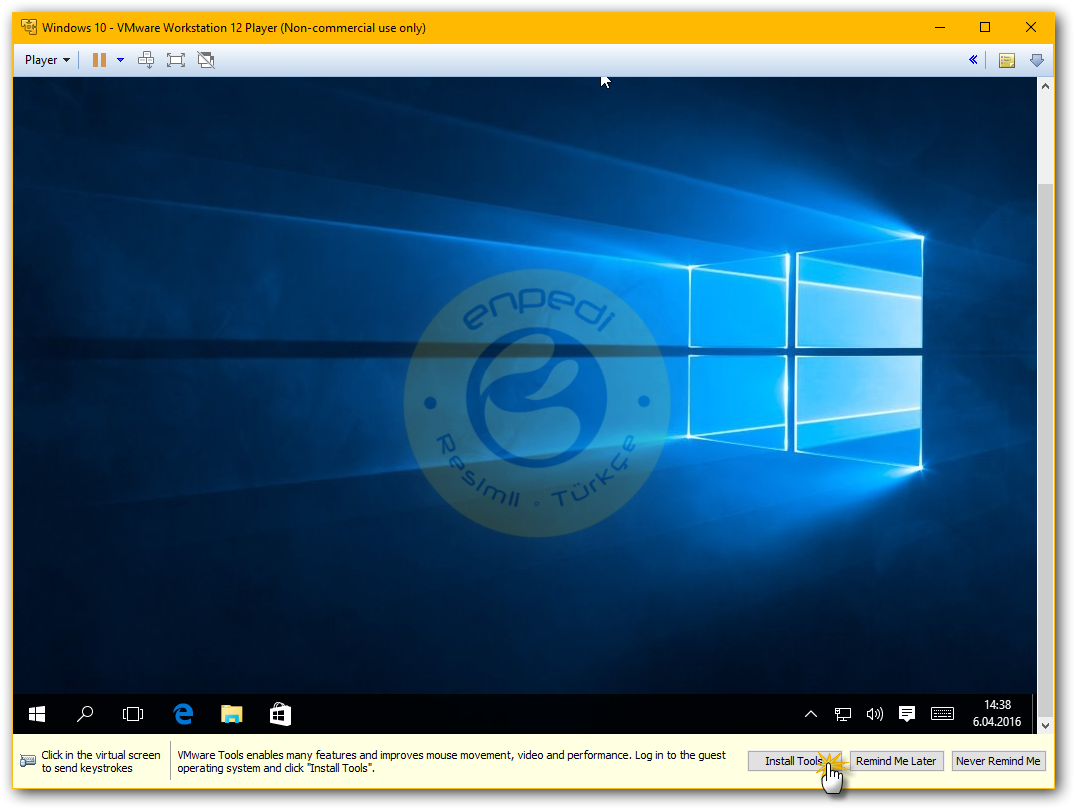This screenshot has height=809, width=1075.
Task: Click the vertical scrollbar down arrow
Action: click(x=1045, y=725)
